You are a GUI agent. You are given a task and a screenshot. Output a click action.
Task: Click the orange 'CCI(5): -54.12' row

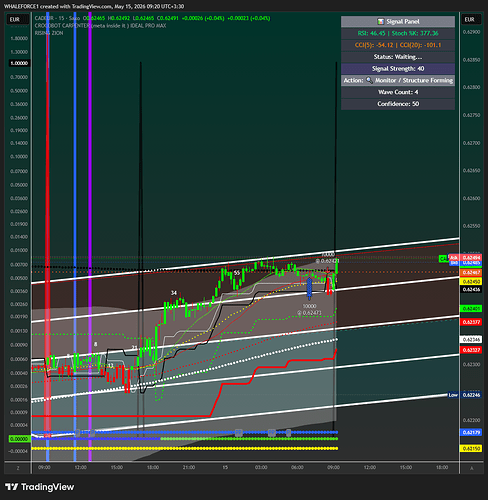398,45
